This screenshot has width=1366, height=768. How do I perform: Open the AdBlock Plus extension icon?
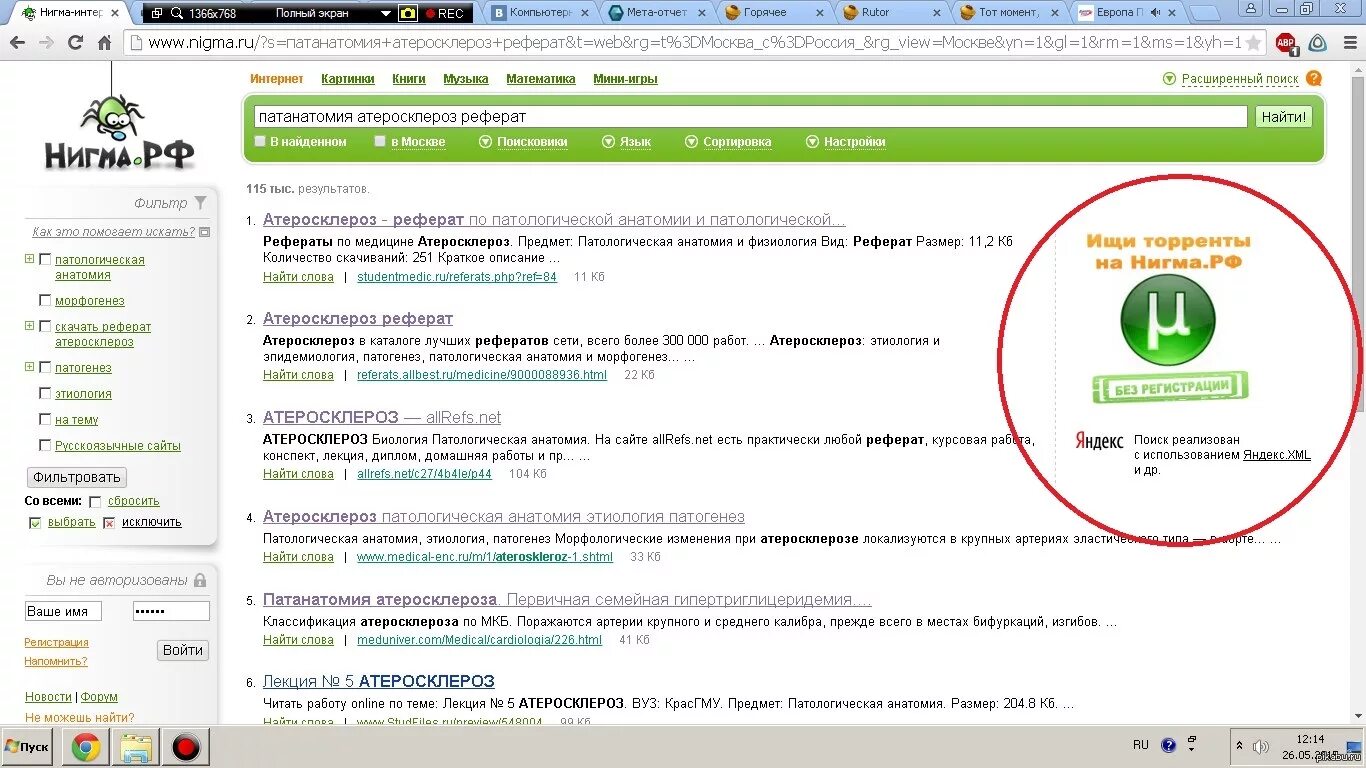(x=1285, y=43)
